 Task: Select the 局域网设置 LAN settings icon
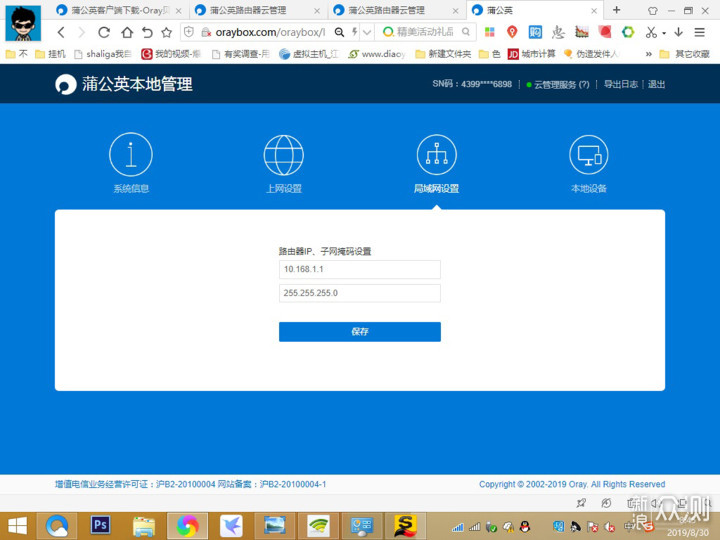pos(436,155)
